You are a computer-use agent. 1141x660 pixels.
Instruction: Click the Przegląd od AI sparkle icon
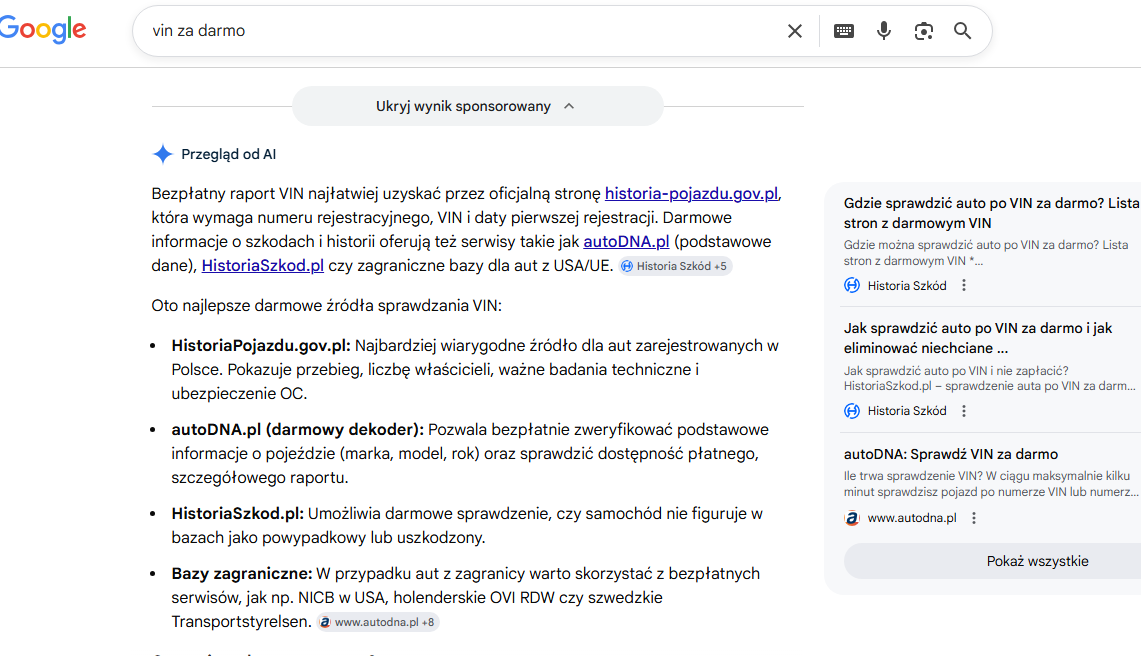(x=162, y=153)
